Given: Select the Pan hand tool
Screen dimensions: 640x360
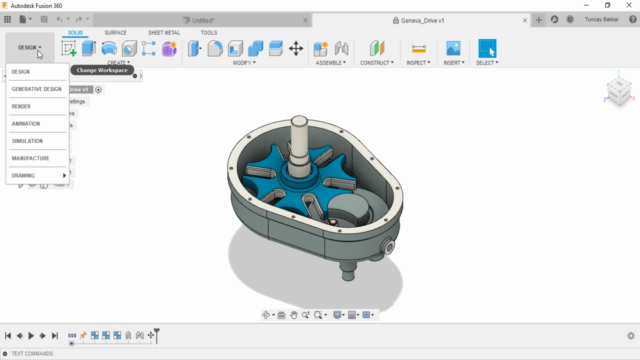Looking at the screenshot, I should tap(293, 315).
